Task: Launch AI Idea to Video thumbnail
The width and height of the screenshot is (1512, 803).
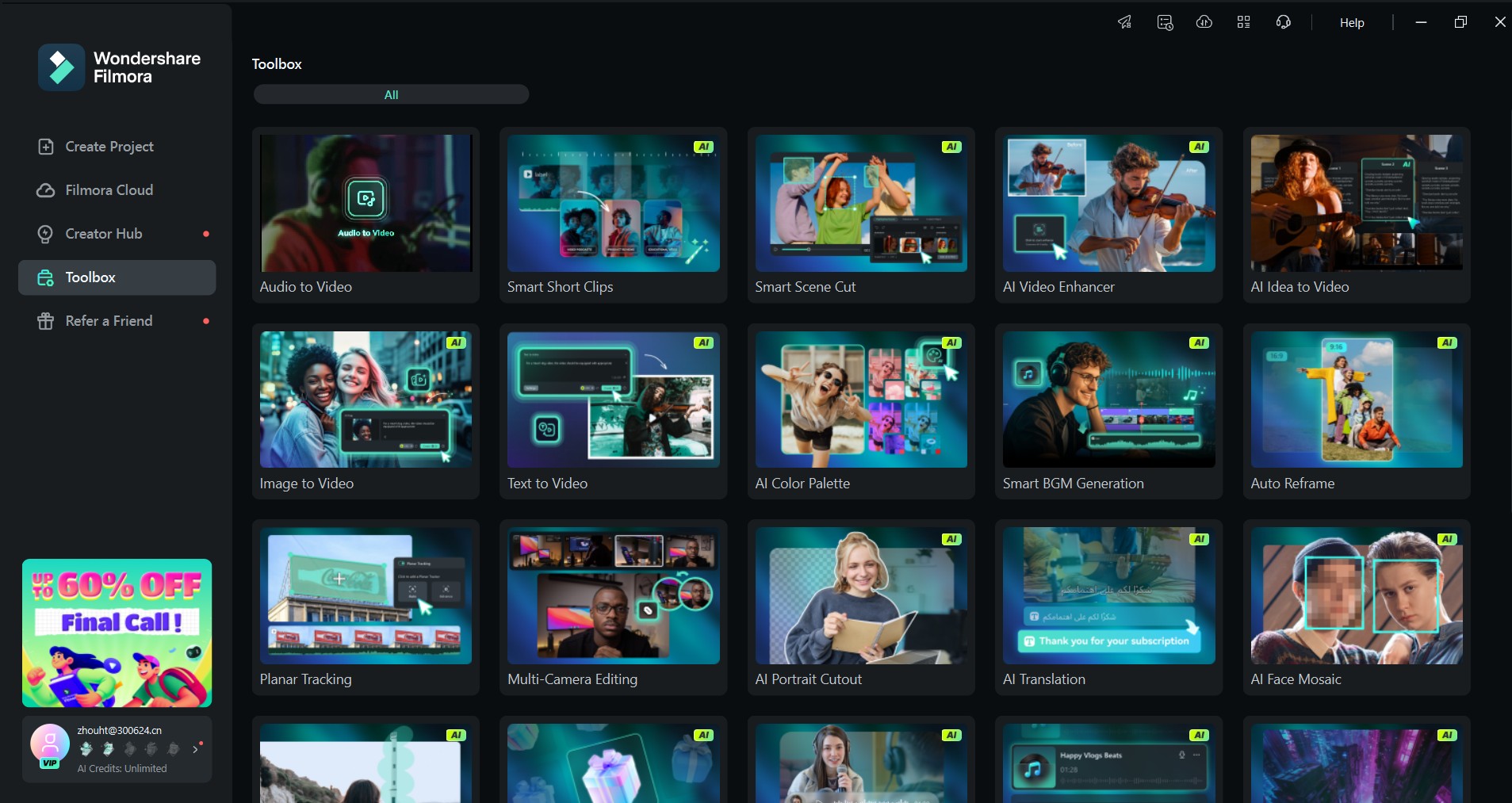Action: (x=1357, y=203)
